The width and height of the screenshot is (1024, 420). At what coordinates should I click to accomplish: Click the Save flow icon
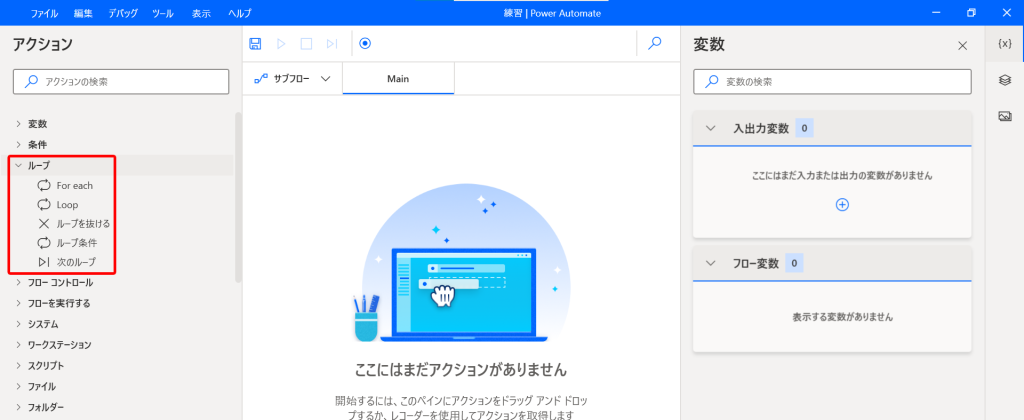click(x=256, y=43)
